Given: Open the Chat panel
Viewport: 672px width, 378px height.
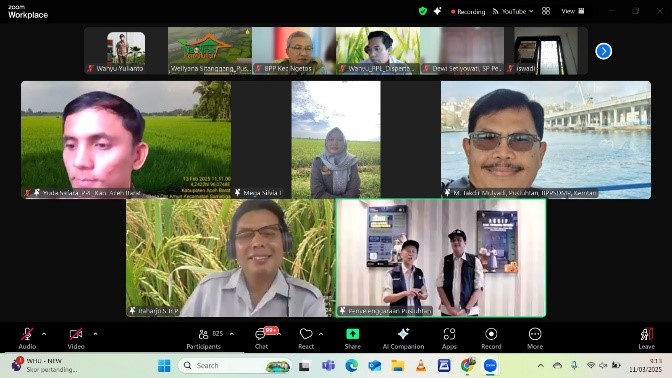Looking at the screenshot, I should coord(261,338).
